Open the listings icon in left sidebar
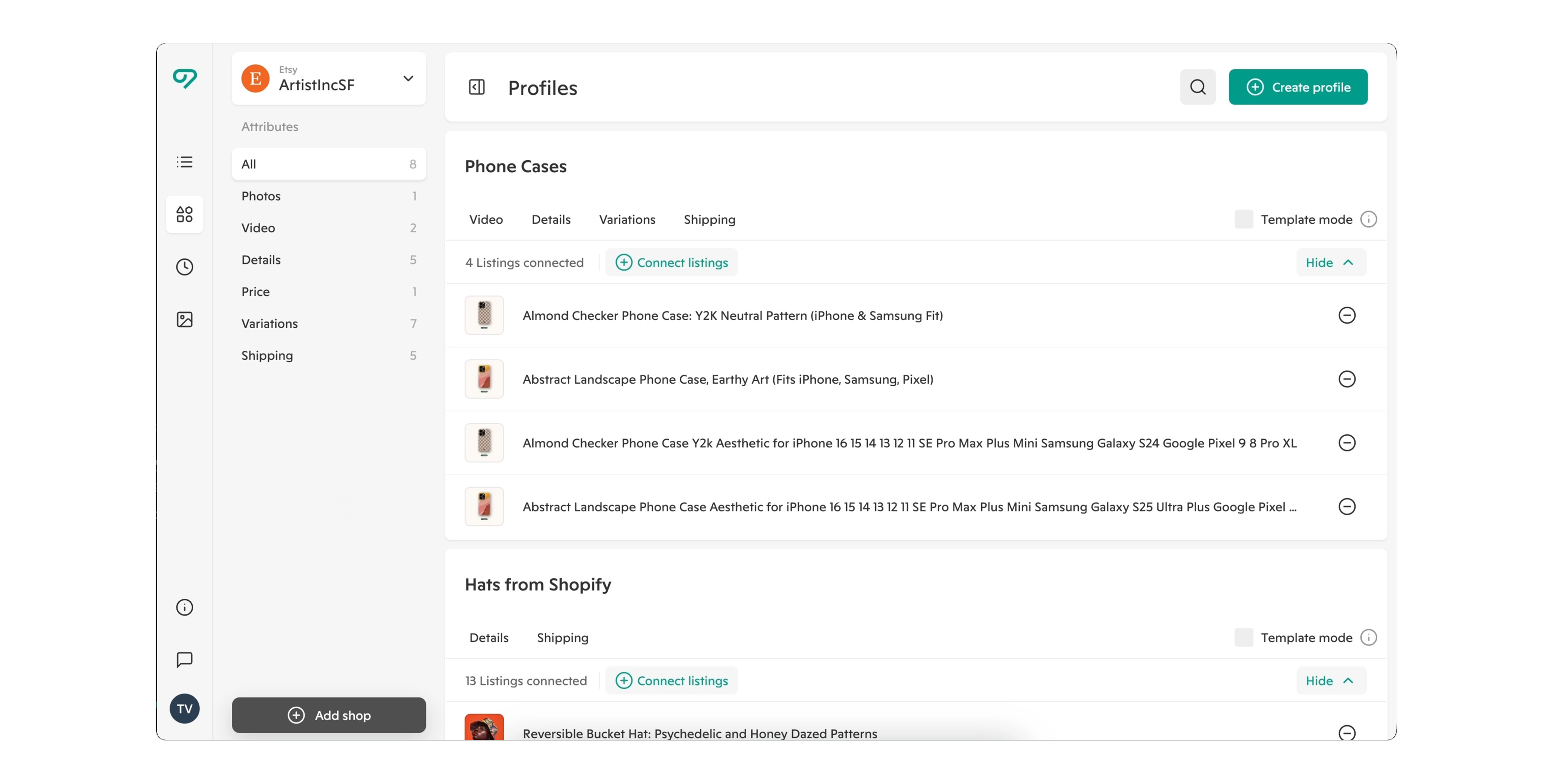Screen dimensions: 1553x784 coord(184,162)
